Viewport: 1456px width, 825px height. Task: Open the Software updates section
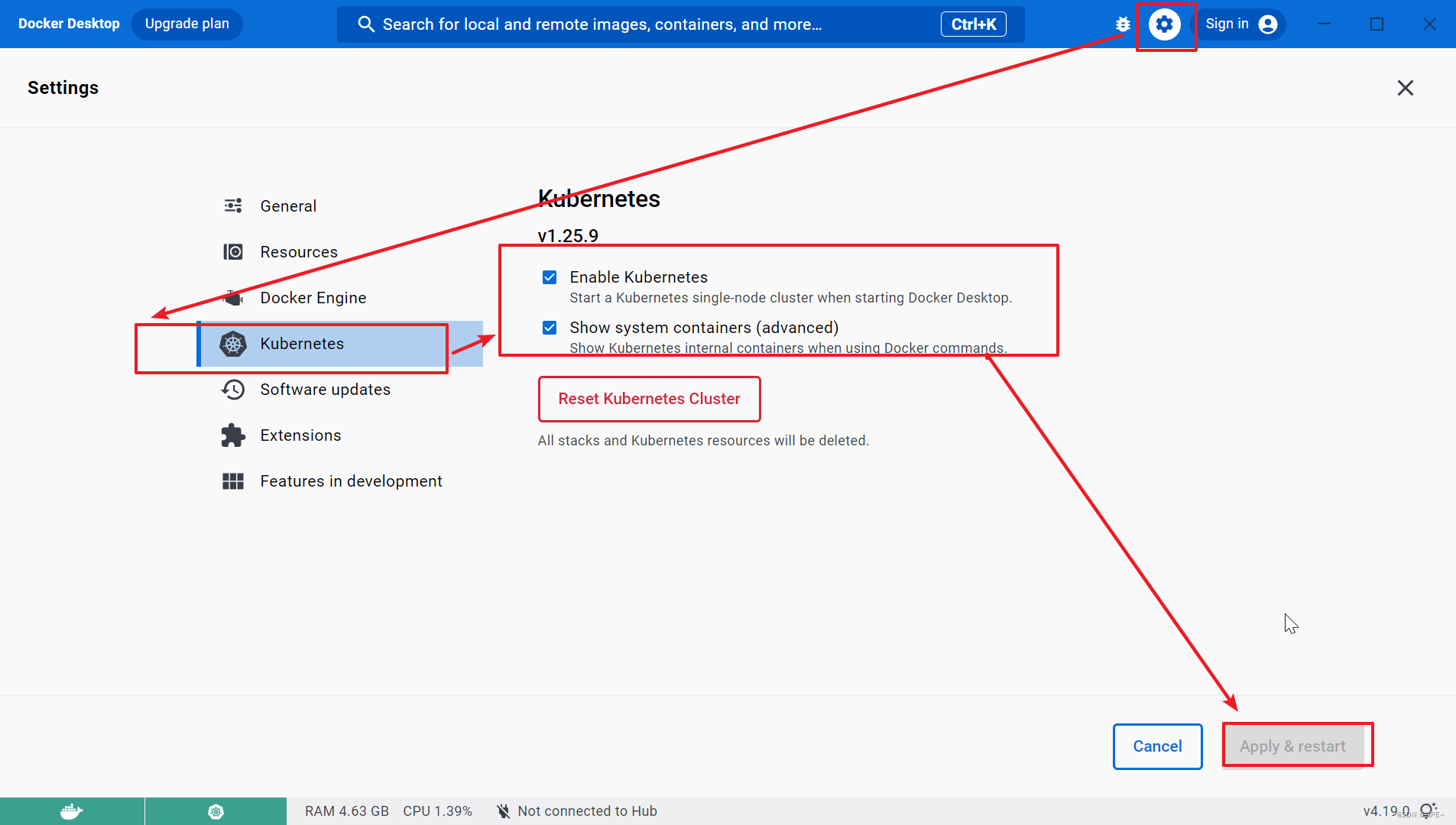pos(339,390)
